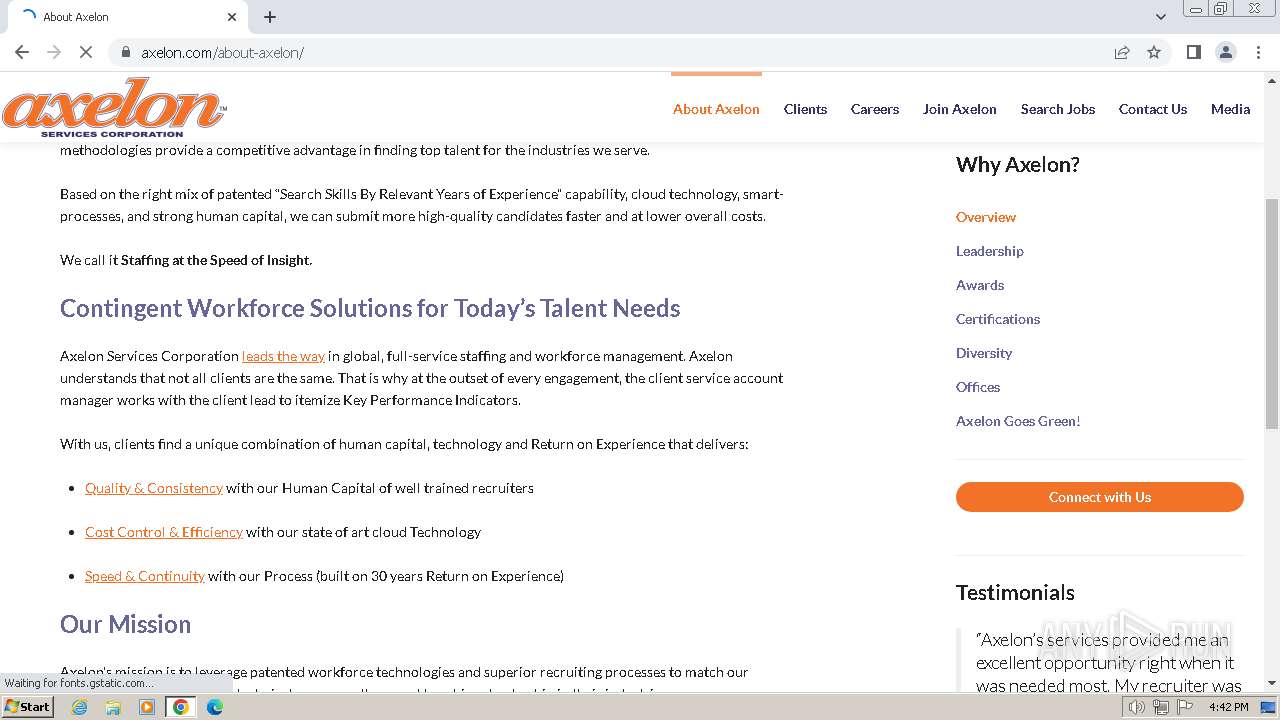
Task: Click the padlock site info icon
Action: (125, 52)
